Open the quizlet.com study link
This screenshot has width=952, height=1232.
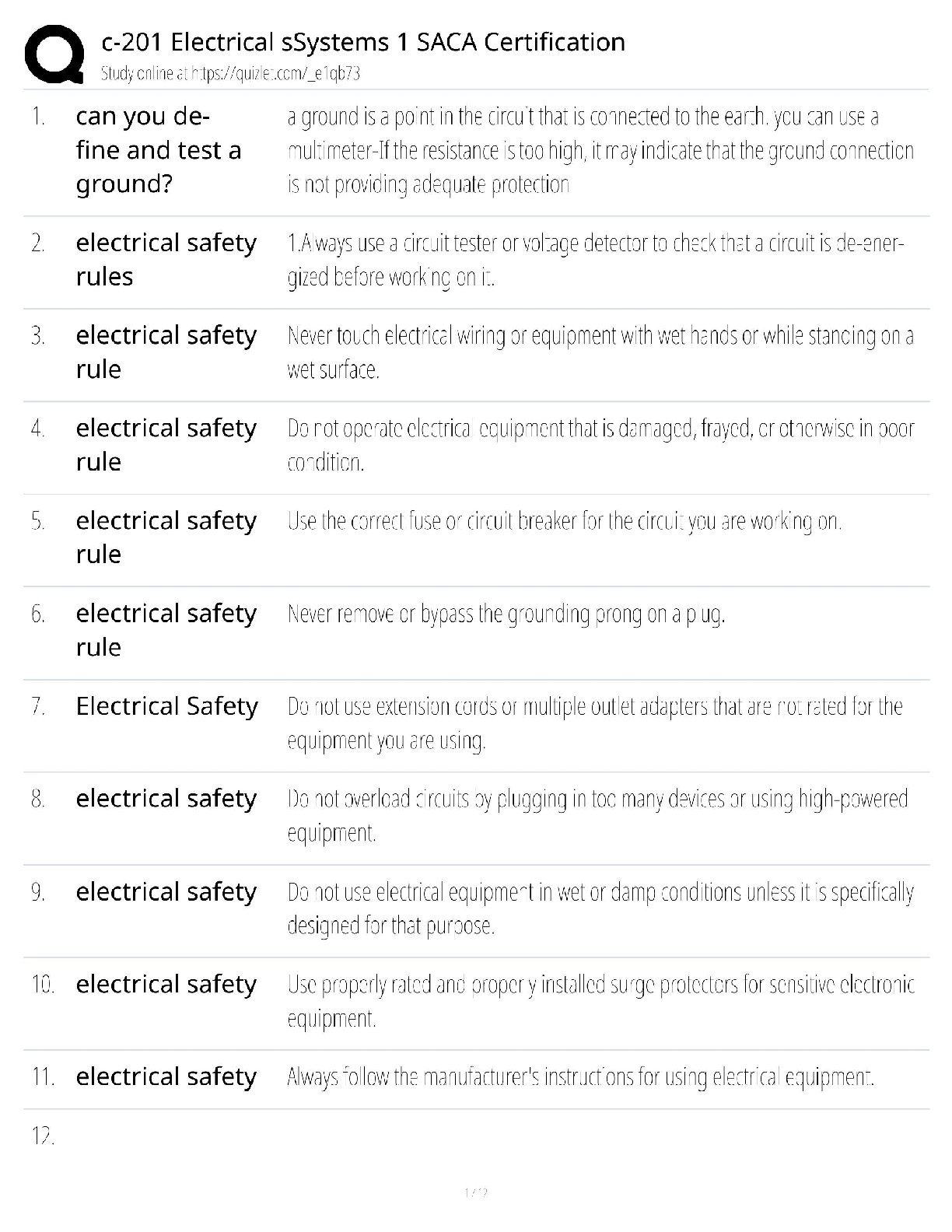click(230, 74)
